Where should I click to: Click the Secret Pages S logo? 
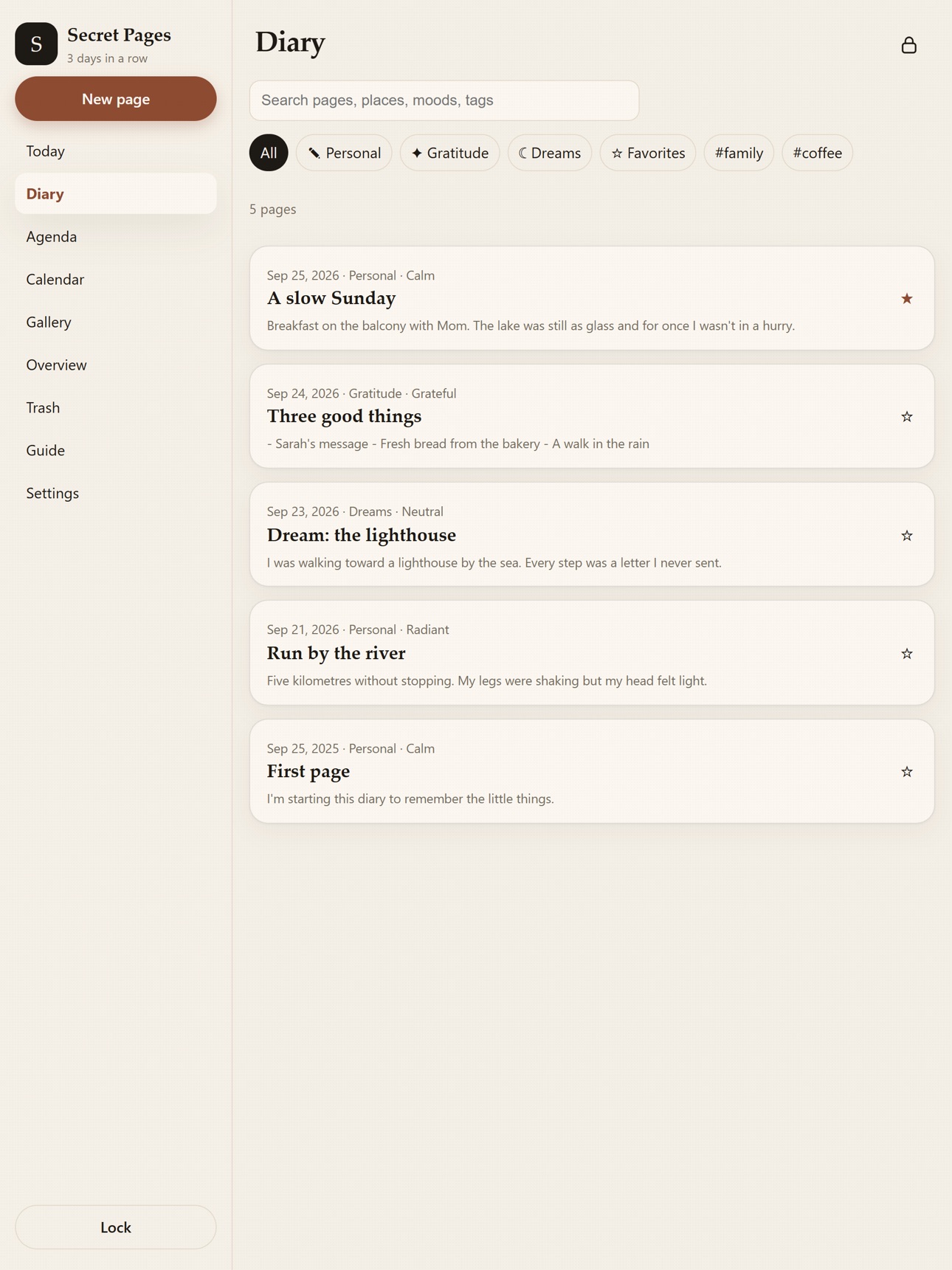click(36, 44)
